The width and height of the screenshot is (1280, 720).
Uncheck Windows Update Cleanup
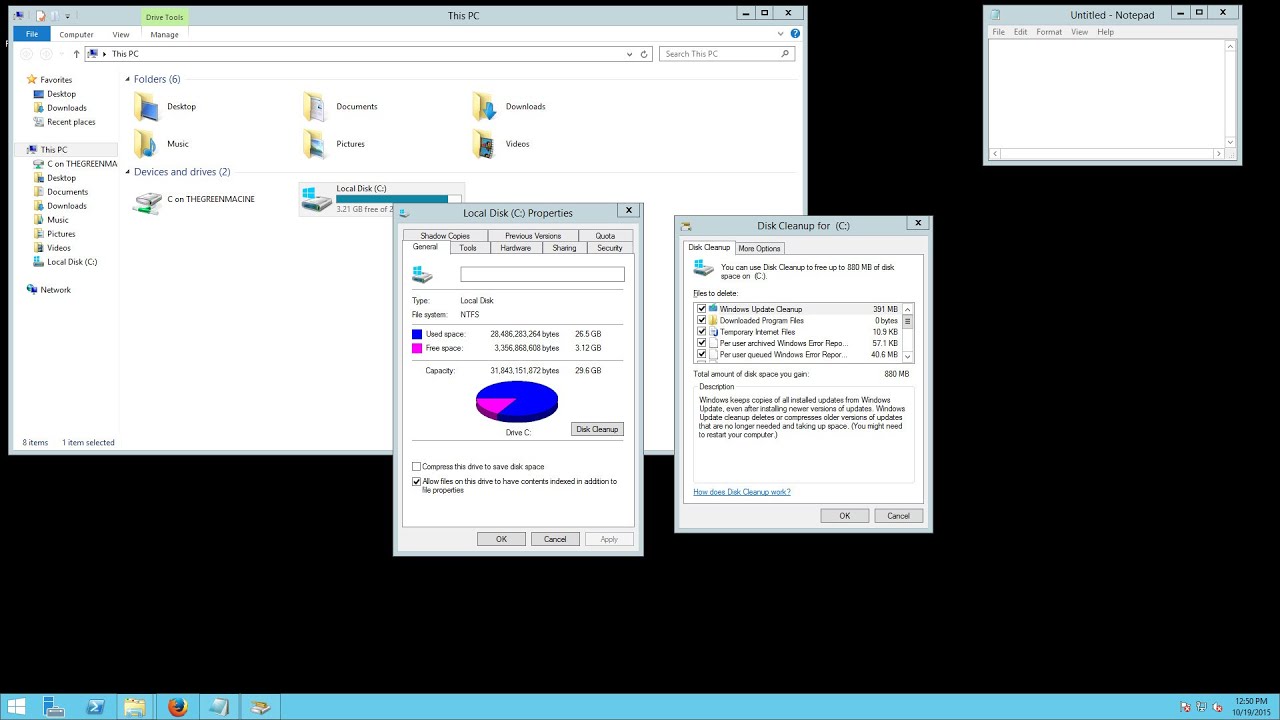click(701, 309)
